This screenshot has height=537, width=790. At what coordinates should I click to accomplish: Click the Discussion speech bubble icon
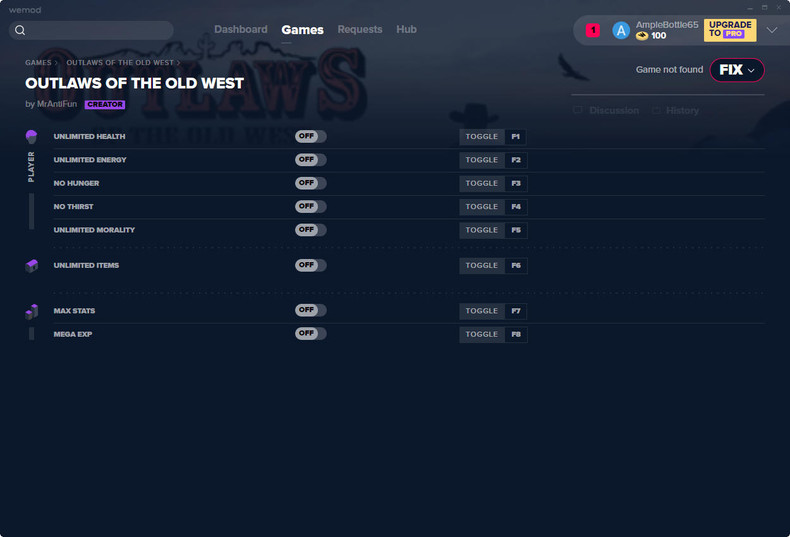[x=578, y=110]
